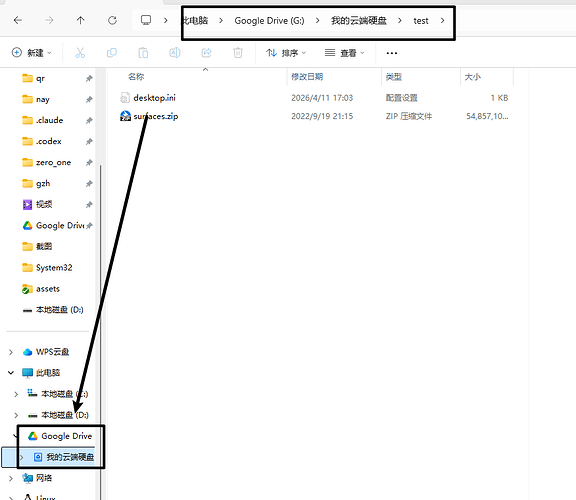Click the surfaces.zip archive icon

125,116
